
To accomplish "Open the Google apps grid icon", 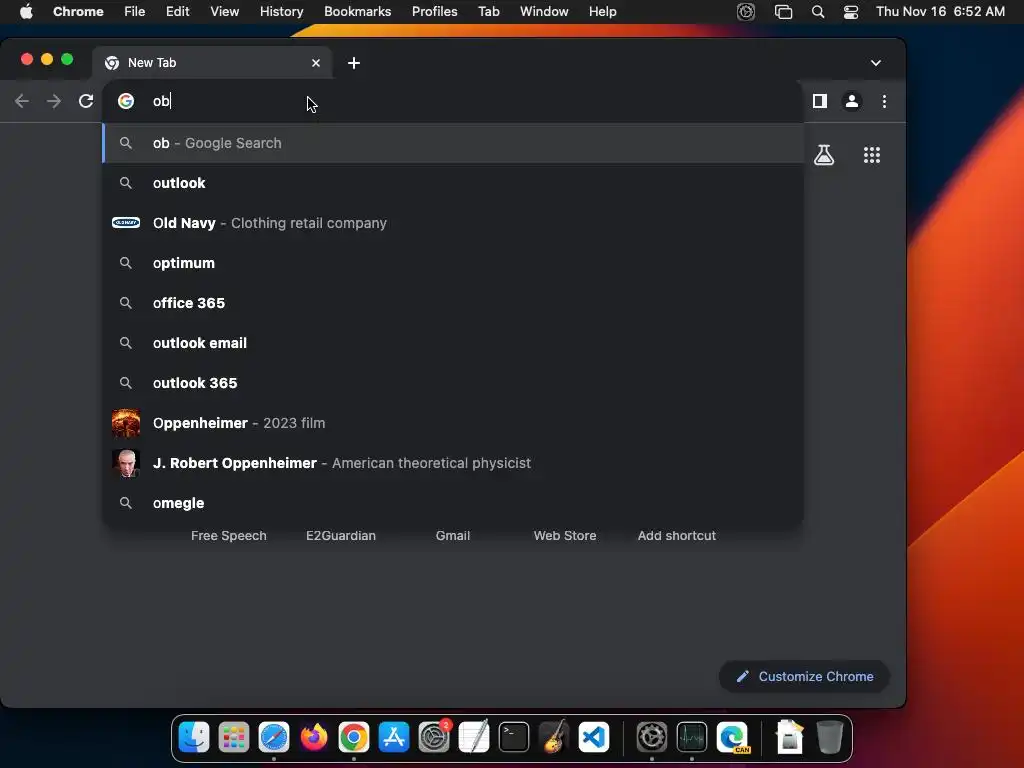I will [872, 155].
